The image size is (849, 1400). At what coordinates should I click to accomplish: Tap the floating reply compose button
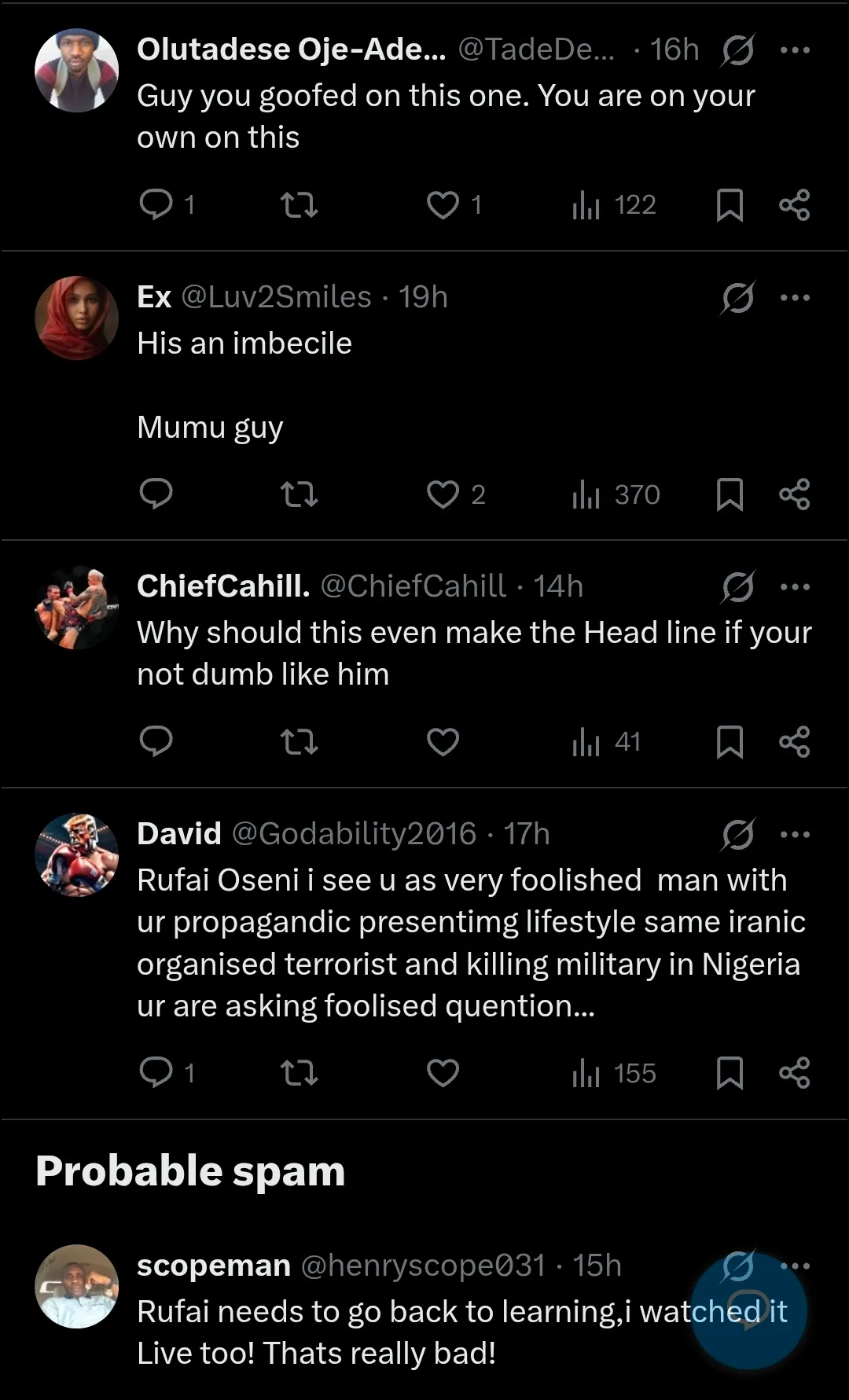(749, 1311)
